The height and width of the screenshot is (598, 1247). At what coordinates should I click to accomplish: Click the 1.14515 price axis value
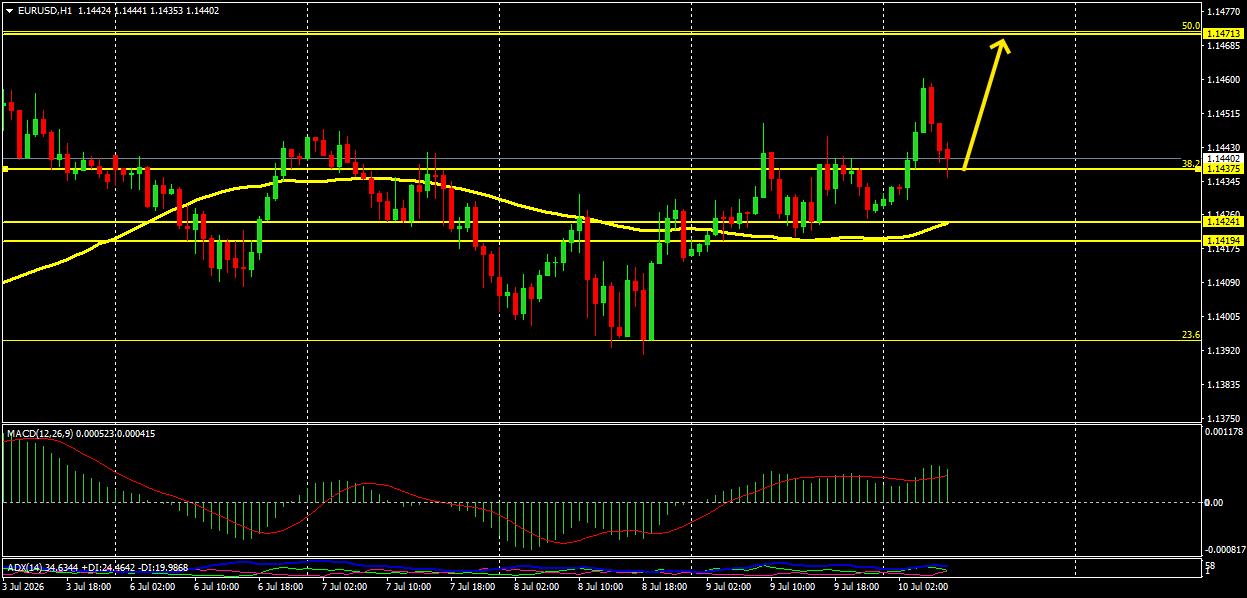pyautogui.click(x=1223, y=114)
